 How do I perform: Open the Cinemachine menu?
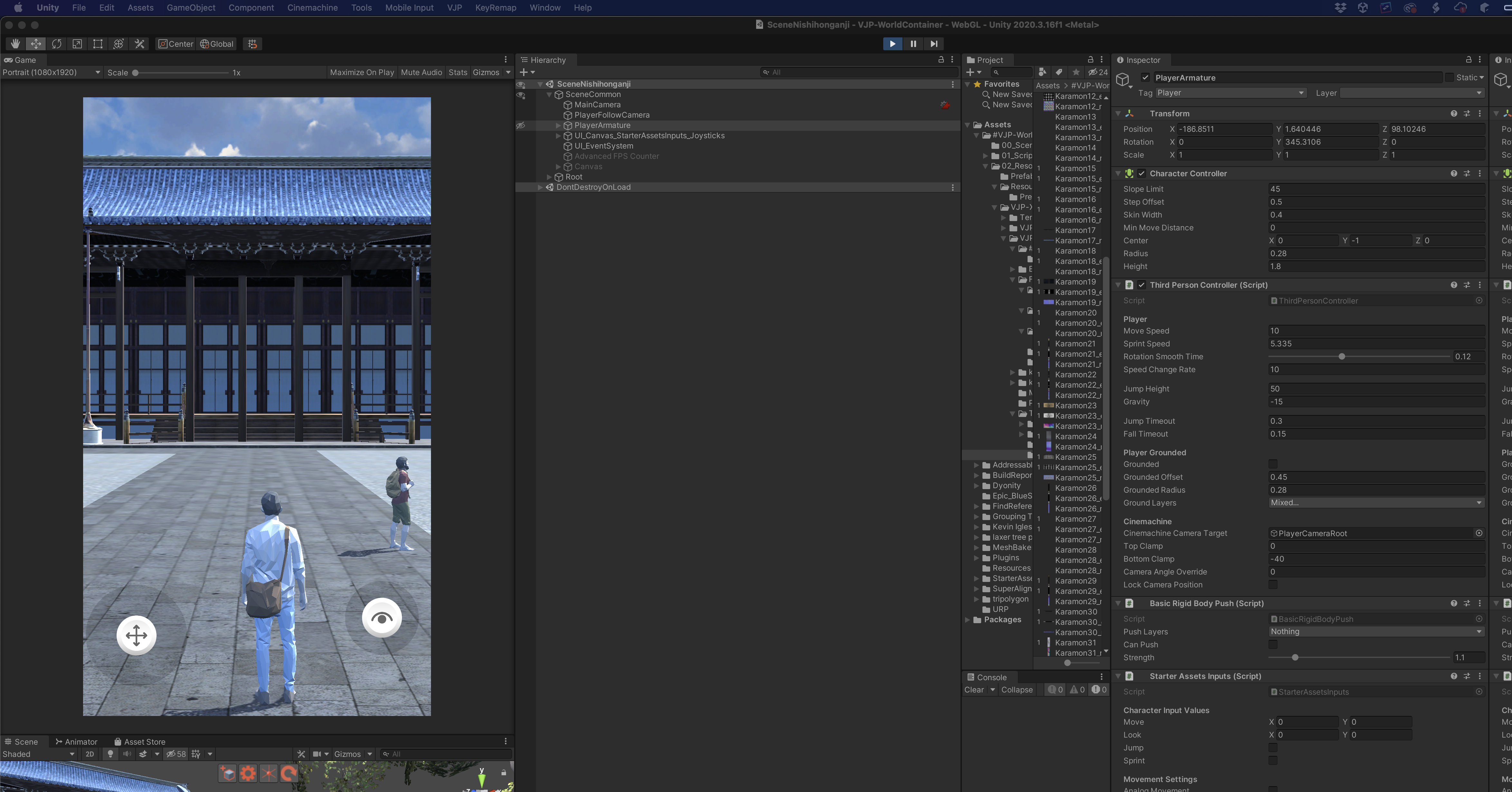pos(312,8)
